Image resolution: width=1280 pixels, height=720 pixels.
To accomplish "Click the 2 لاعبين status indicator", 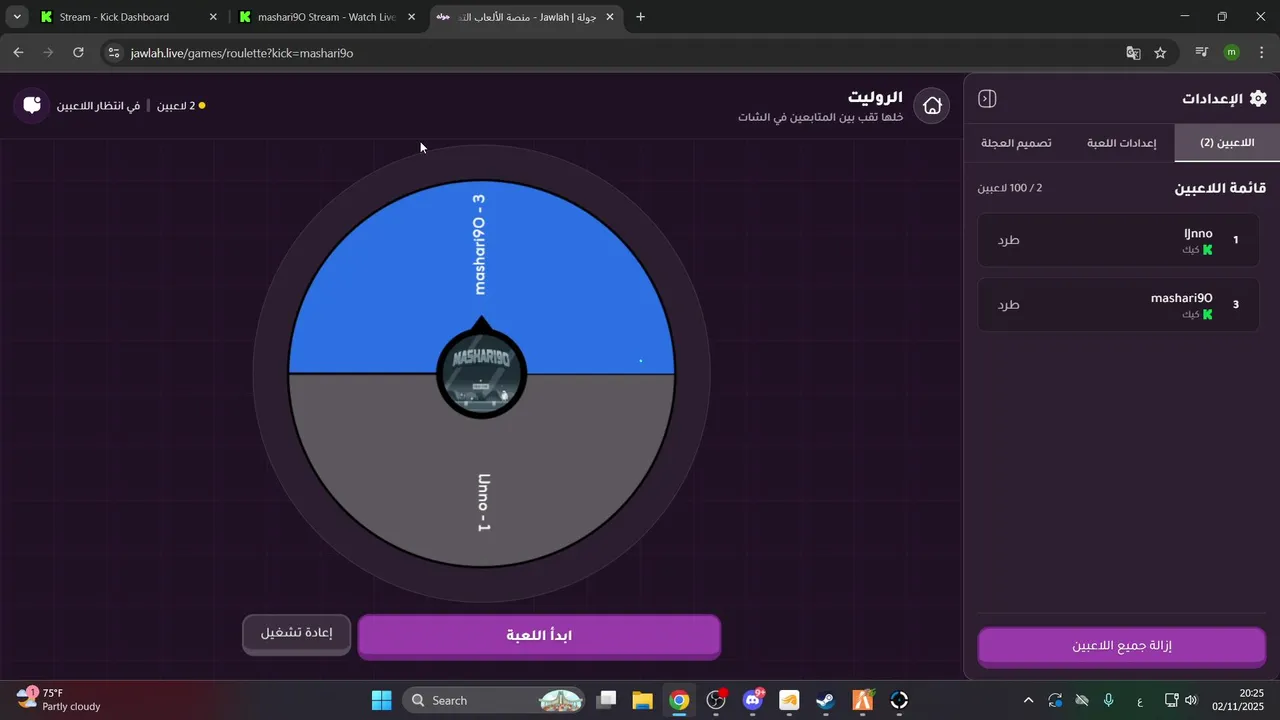I will pyautogui.click(x=181, y=105).
